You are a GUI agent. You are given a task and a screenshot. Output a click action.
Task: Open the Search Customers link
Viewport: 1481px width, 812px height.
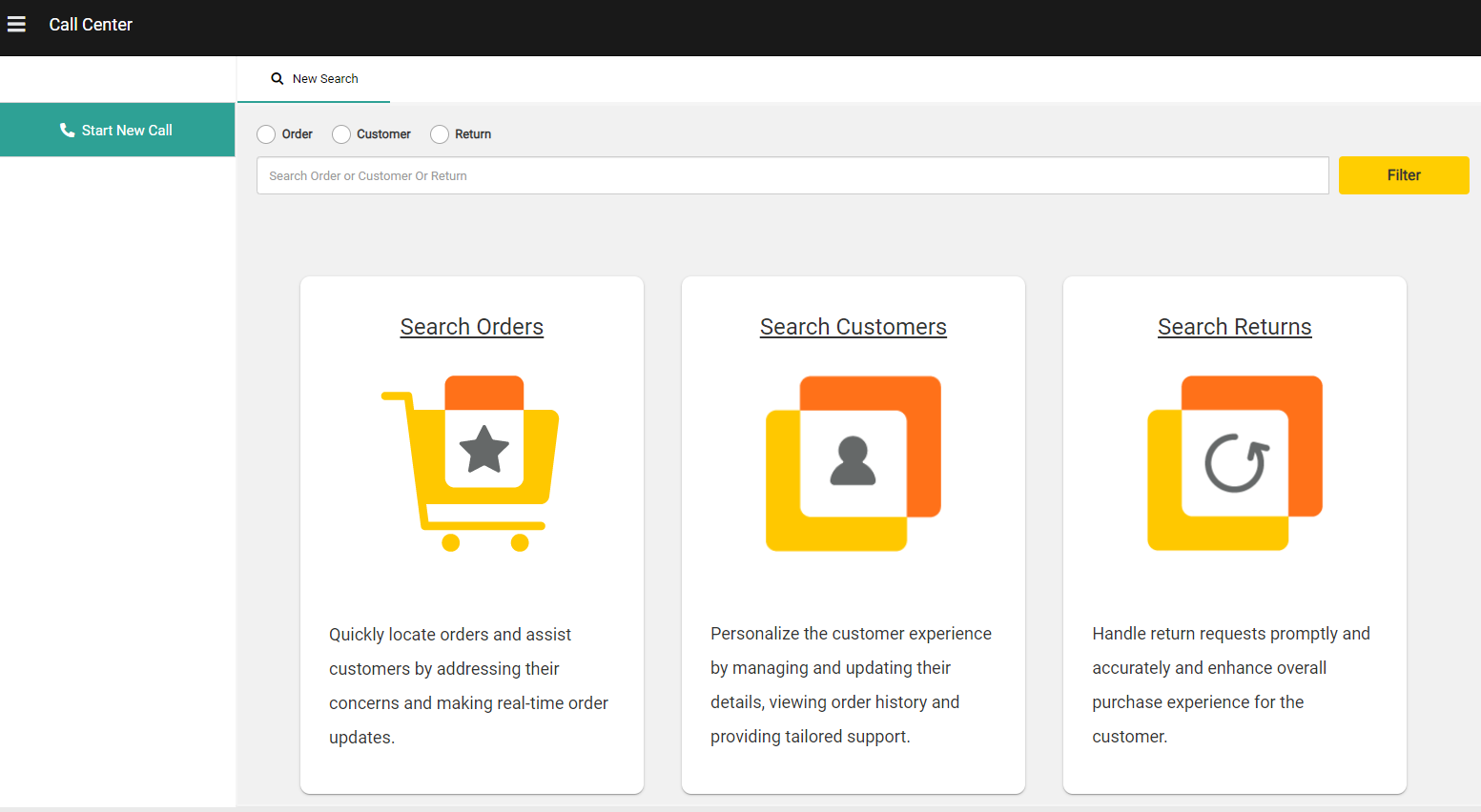coord(853,326)
